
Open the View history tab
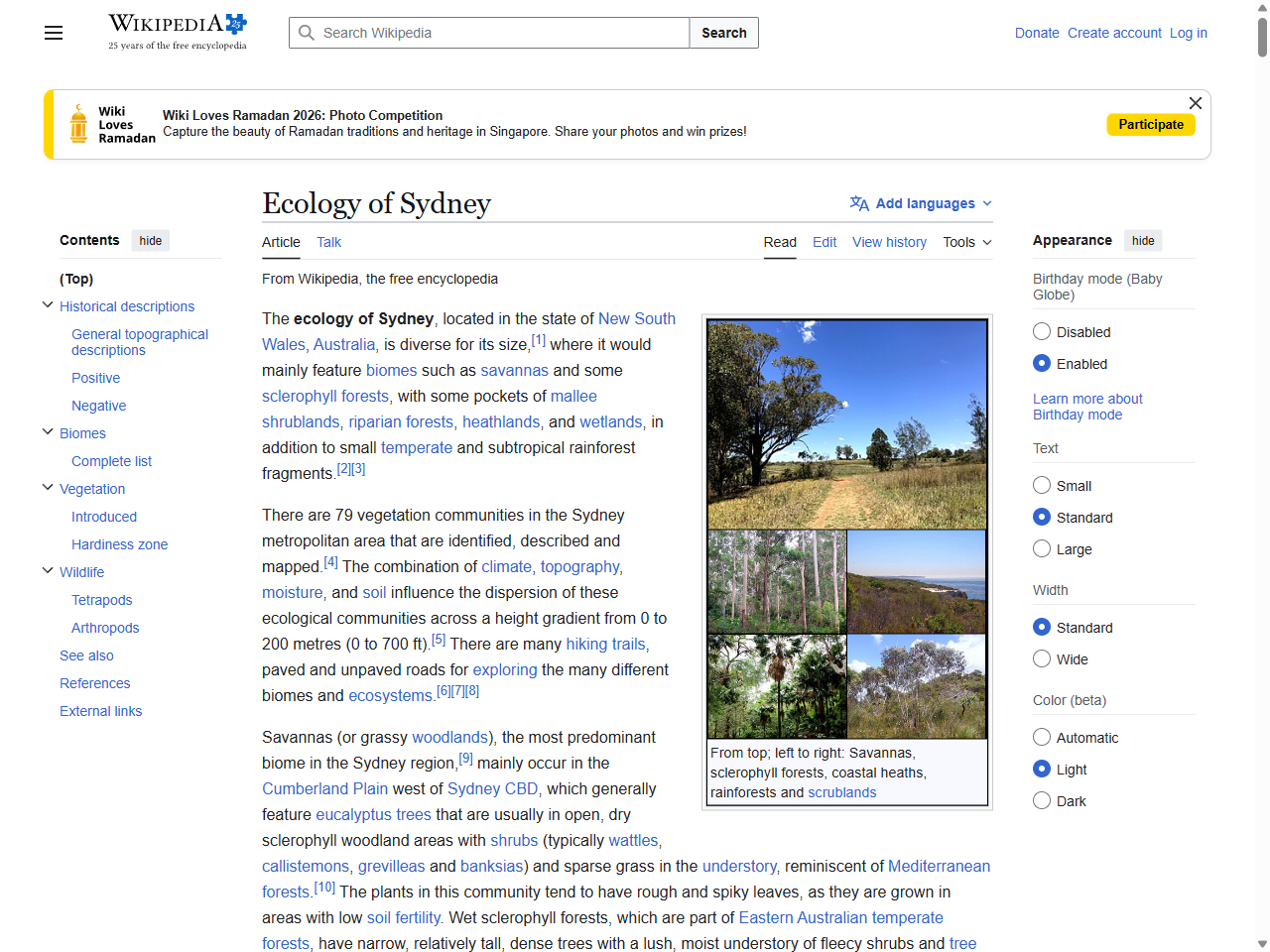[x=889, y=242]
